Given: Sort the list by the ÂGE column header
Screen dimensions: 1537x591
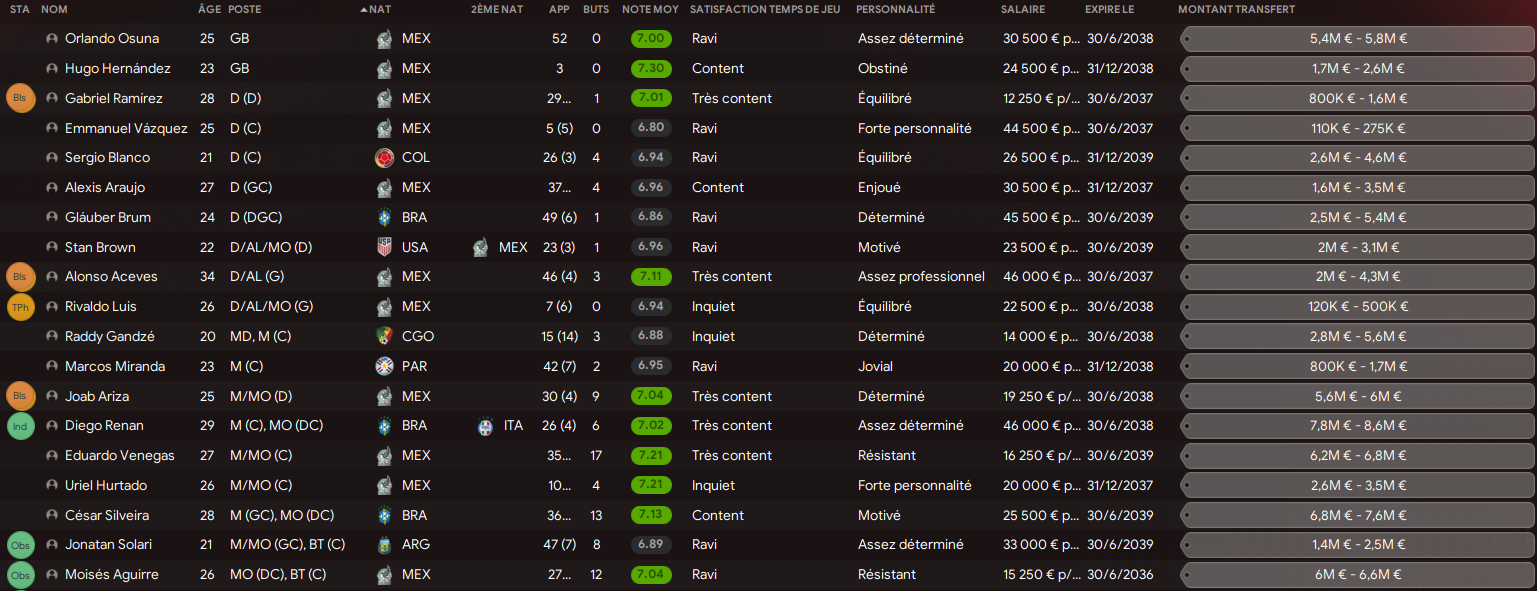Looking at the screenshot, I should (209, 9).
